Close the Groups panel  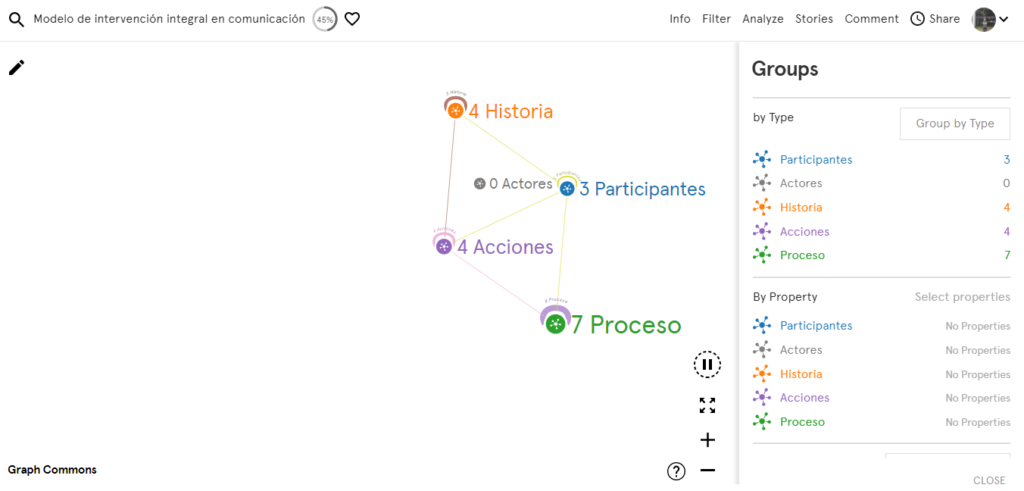pos(989,480)
